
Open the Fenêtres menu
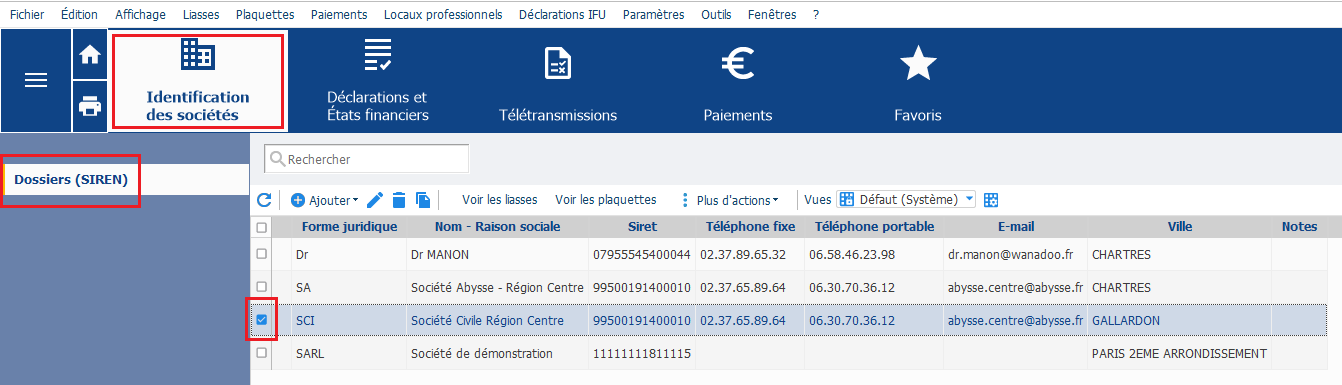click(x=771, y=14)
